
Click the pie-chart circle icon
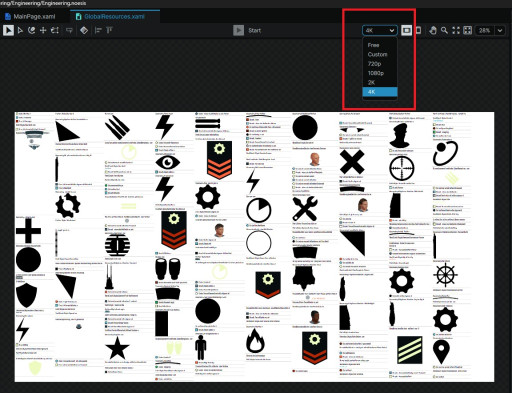click(x=259, y=210)
